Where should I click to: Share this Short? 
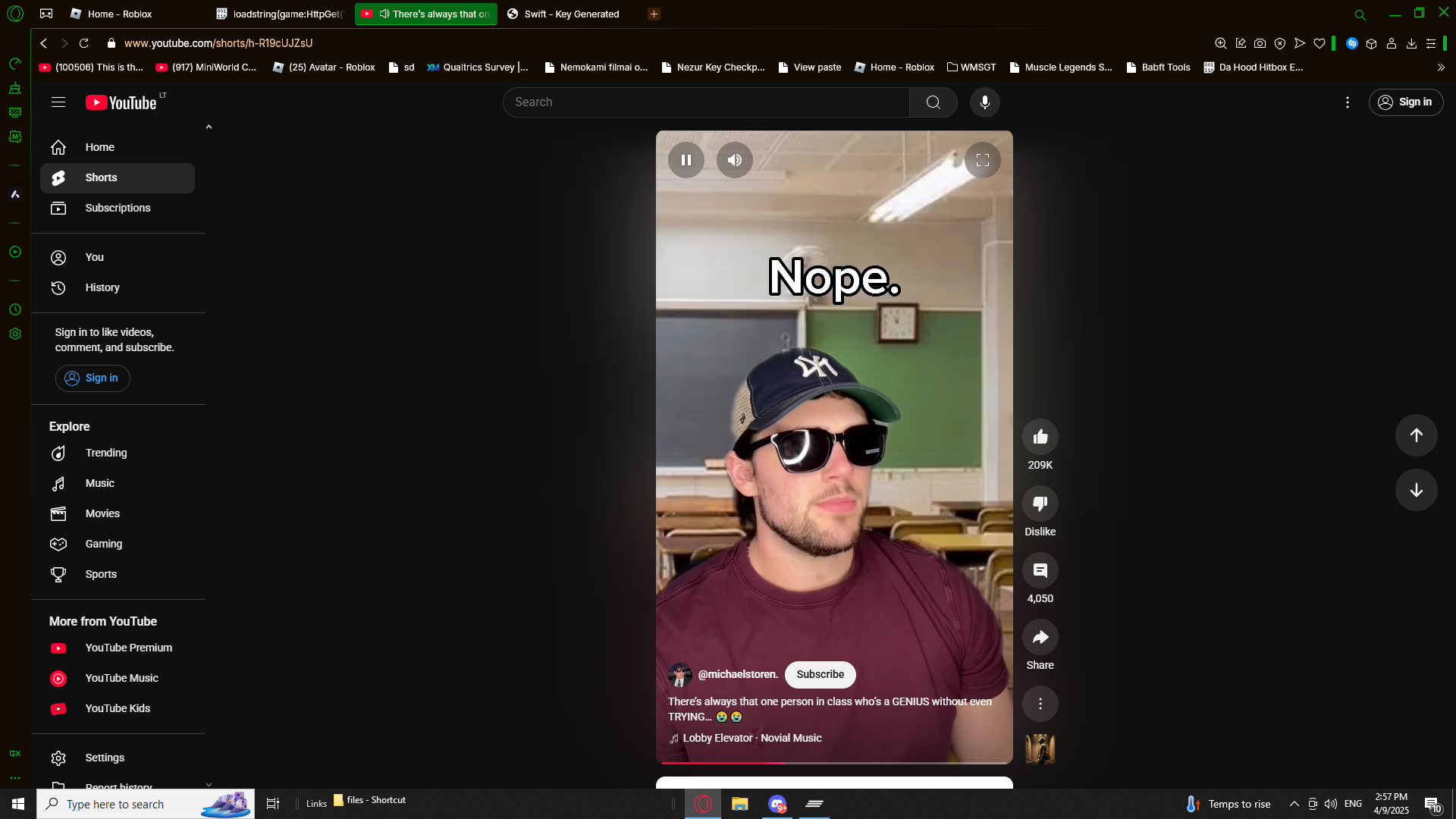click(x=1040, y=637)
